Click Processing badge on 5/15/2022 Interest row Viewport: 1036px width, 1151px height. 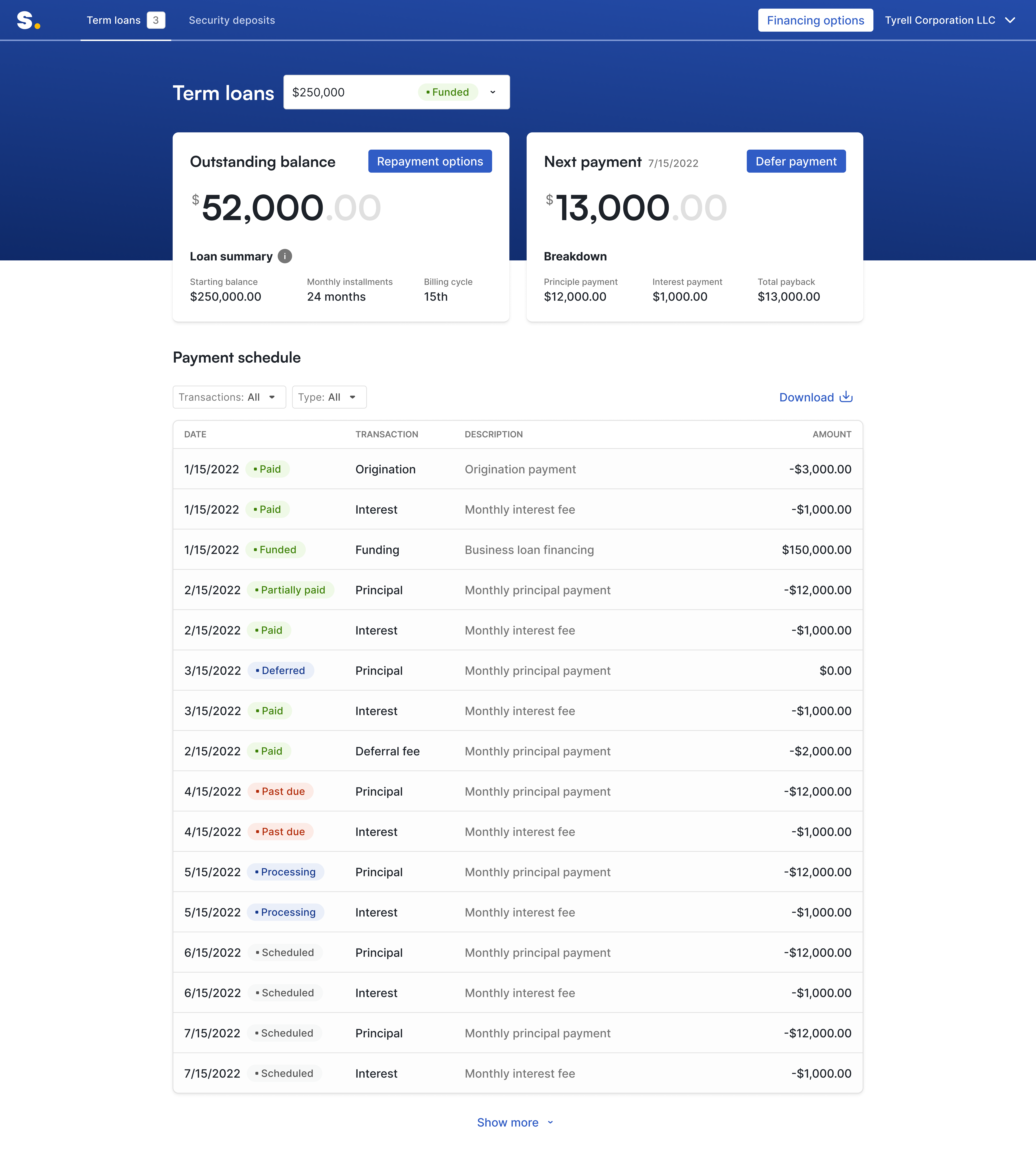pyautogui.click(x=286, y=913)
